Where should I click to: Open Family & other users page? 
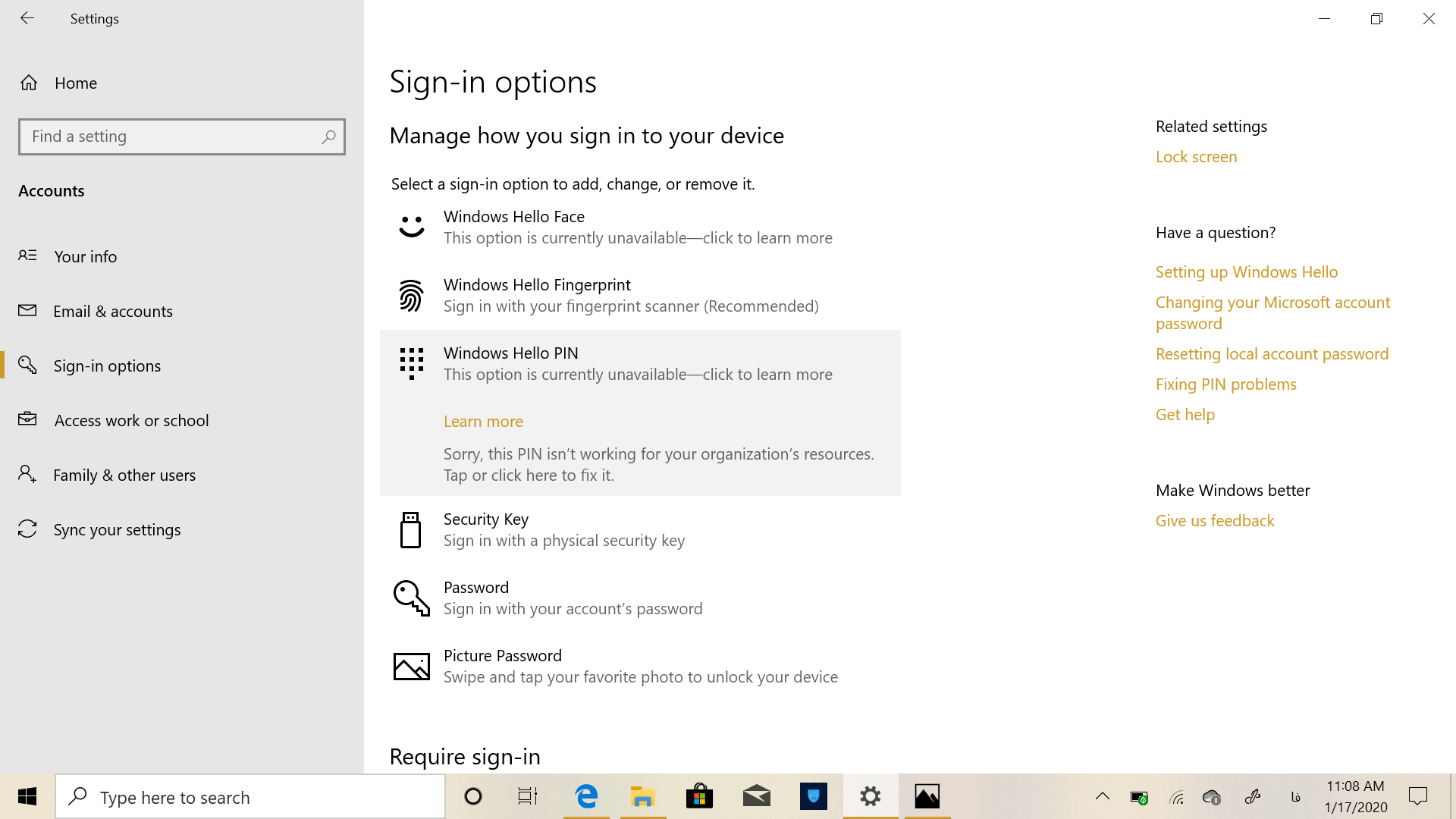click(x=124, y=475)
